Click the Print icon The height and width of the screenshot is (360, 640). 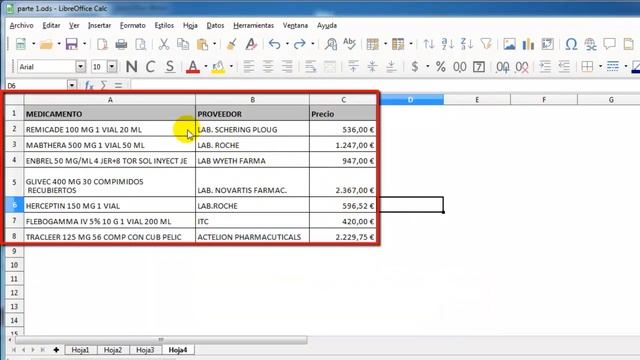click(121, 44)
